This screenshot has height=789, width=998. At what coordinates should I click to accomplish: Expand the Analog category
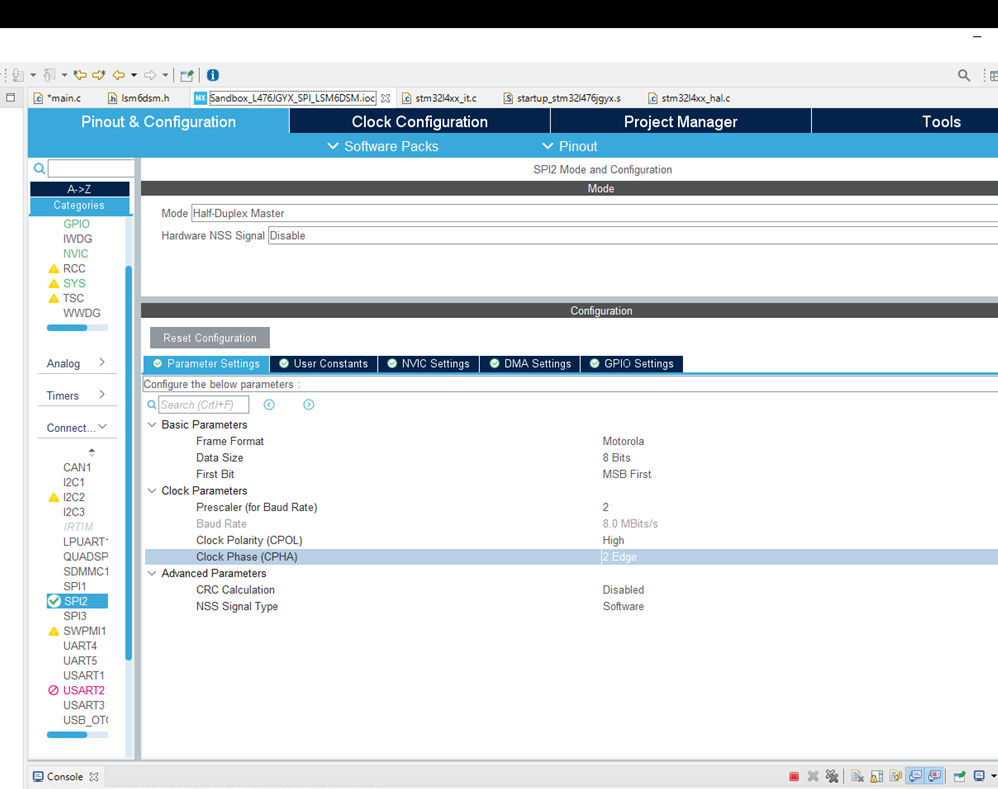tap(76, 363)
